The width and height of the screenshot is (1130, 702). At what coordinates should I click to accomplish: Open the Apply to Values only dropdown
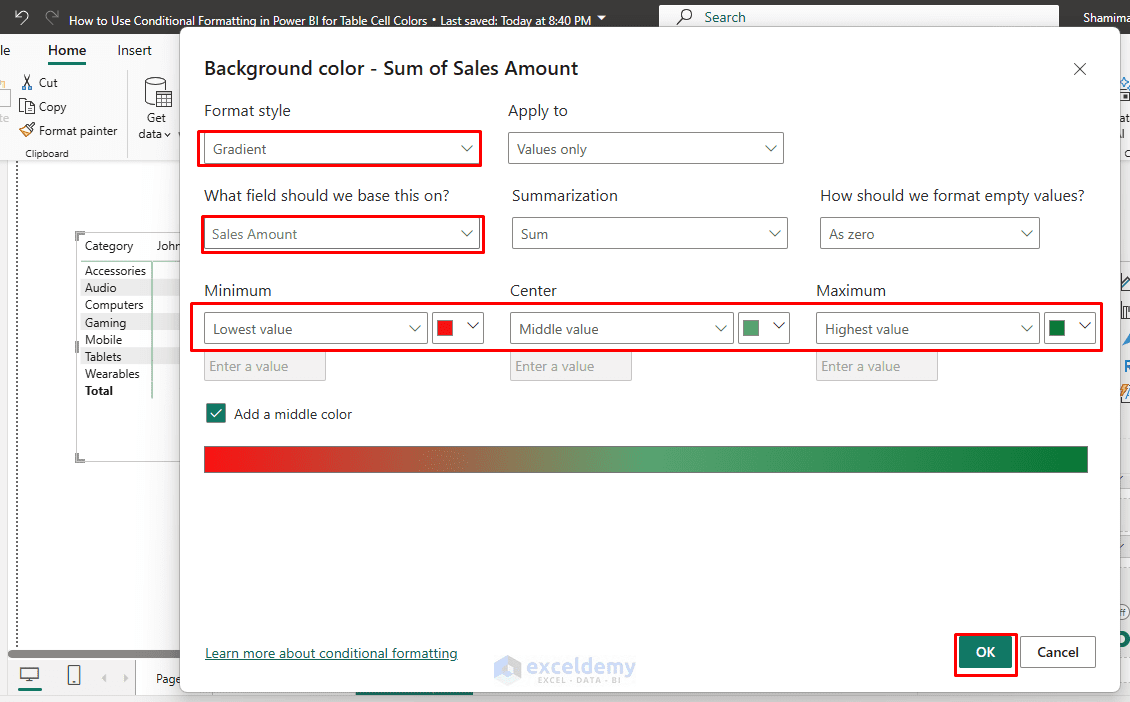click(646, 148)
